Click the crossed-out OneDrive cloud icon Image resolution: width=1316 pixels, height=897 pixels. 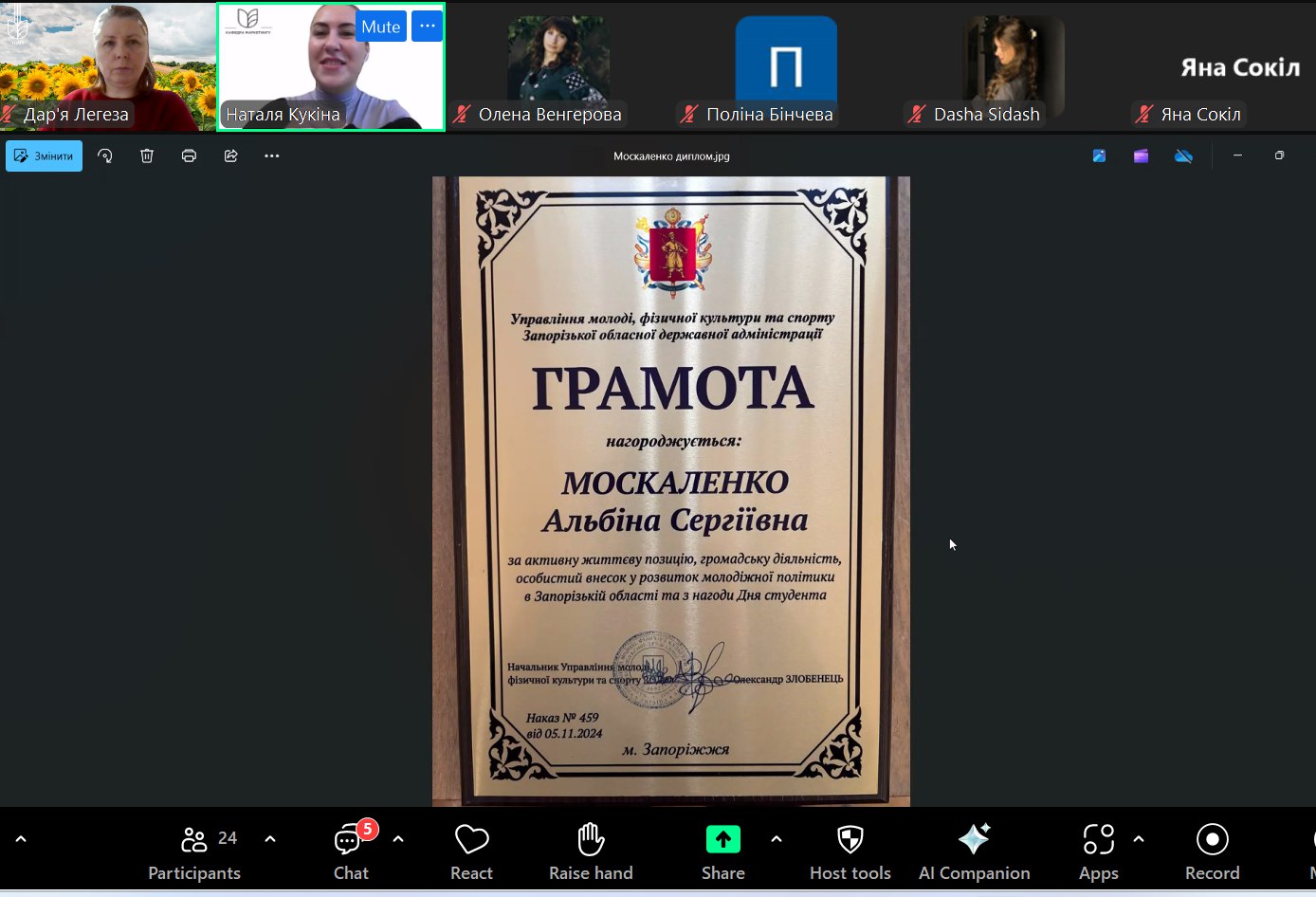pos(1183,156)
